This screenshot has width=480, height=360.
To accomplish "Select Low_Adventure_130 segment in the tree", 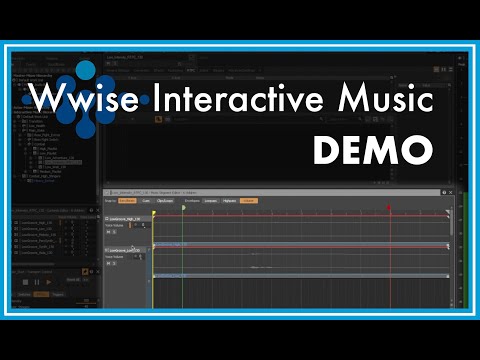I will click(x=59, y=158).
